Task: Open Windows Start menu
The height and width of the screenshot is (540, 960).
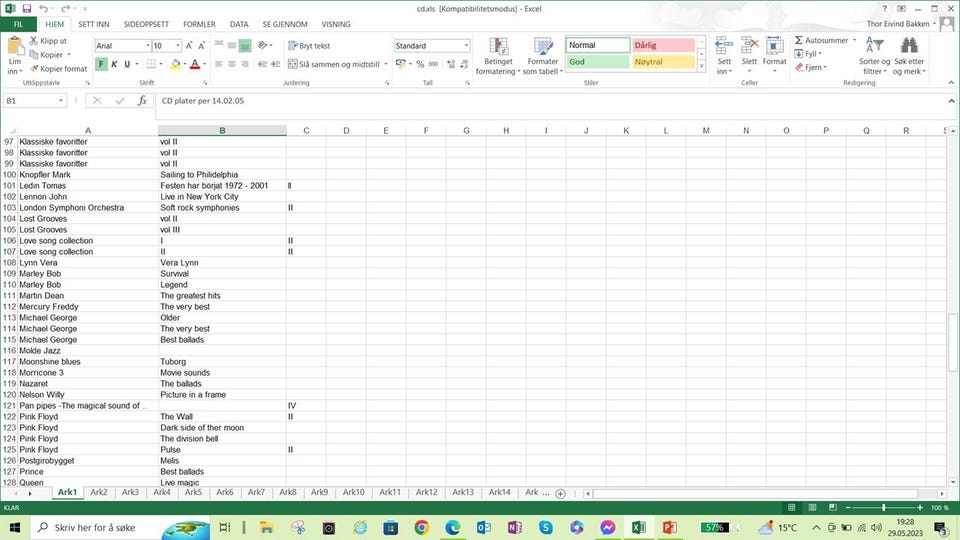Action: click(15, 527)
